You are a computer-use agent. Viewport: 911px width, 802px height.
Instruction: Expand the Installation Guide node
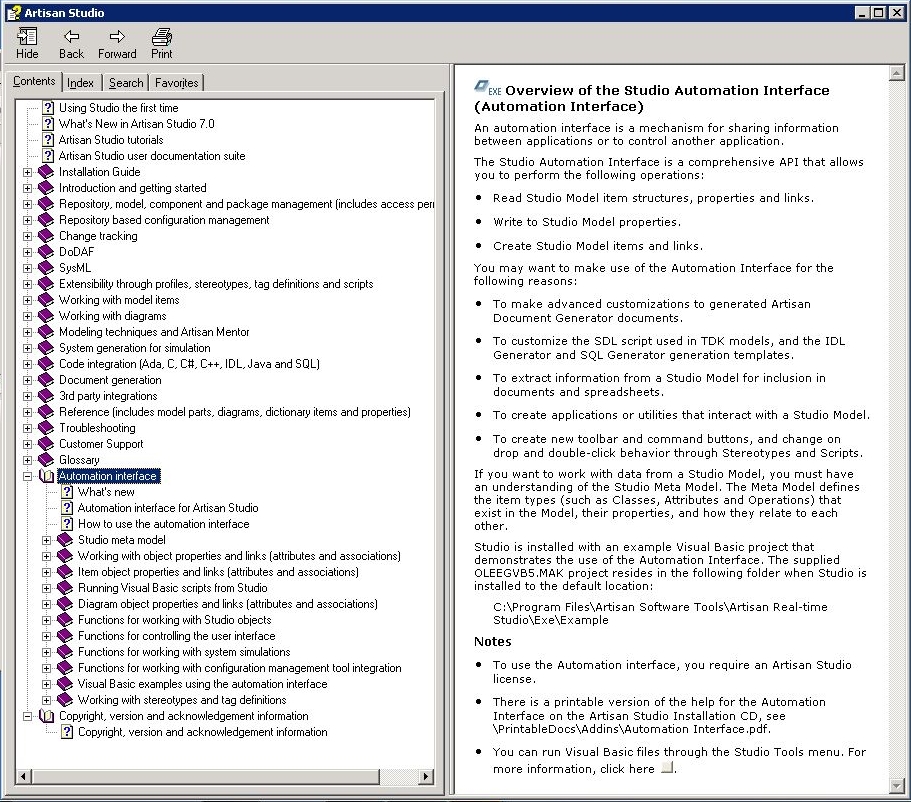point(27,172)
